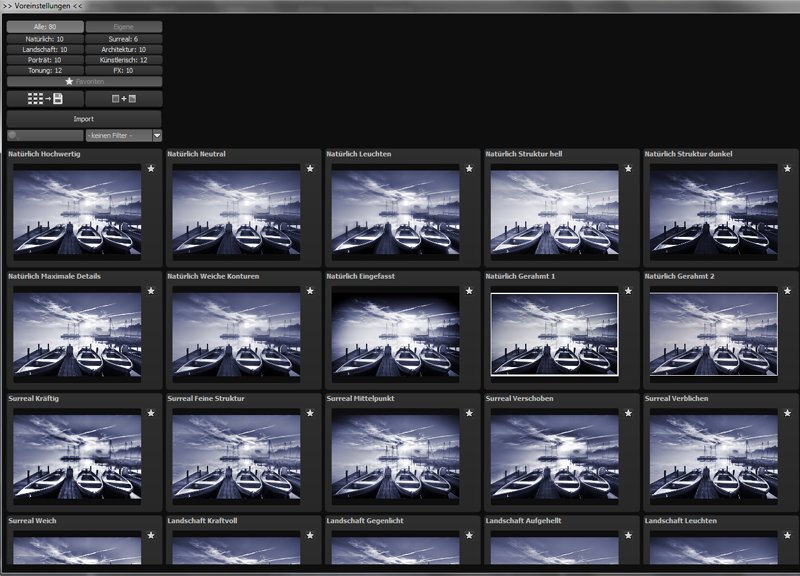Screen dimensions: 800x576
Task: Show Favoriten presets only
Action: click(x=85, y=82)
